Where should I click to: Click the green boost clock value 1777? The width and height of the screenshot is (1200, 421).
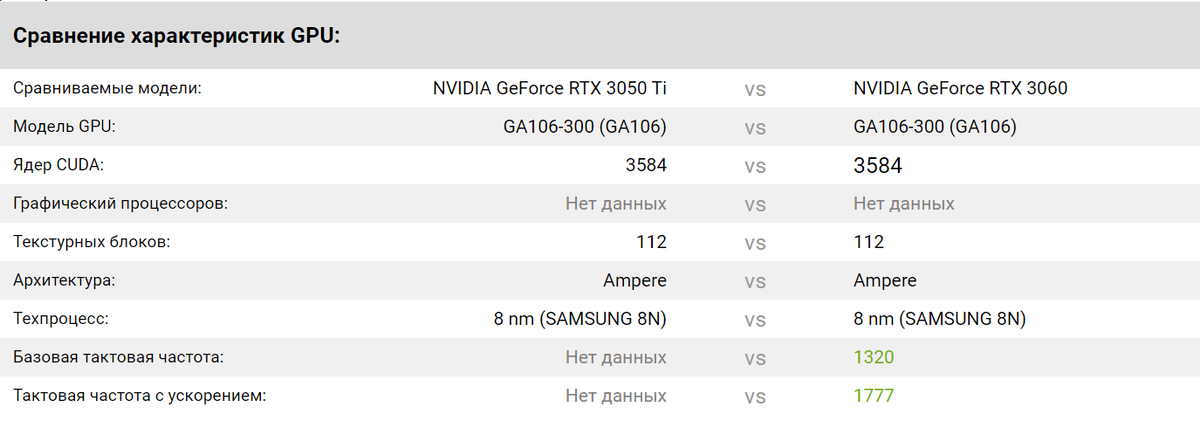pos(874,396)
